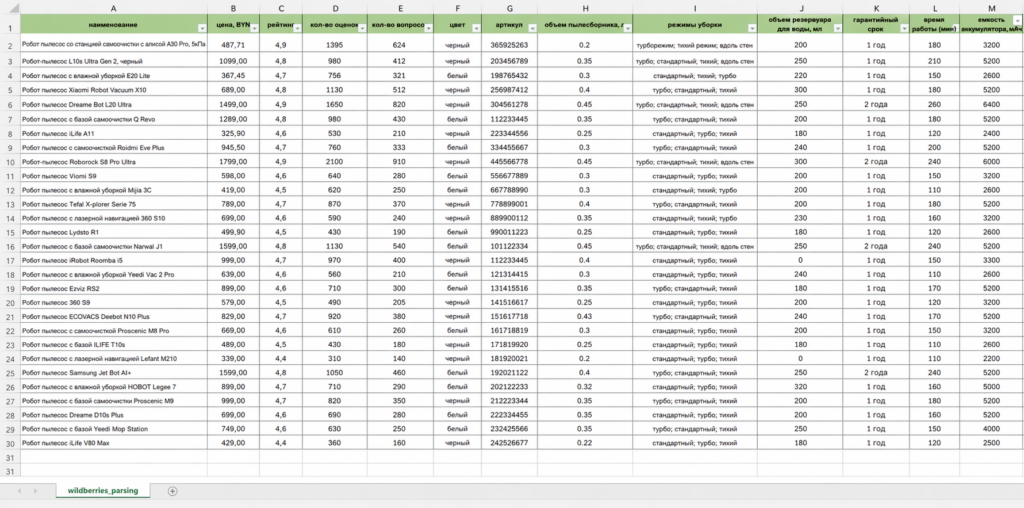
Task: Click артикул cell 242526677
Action: click(x=509, y=443)
